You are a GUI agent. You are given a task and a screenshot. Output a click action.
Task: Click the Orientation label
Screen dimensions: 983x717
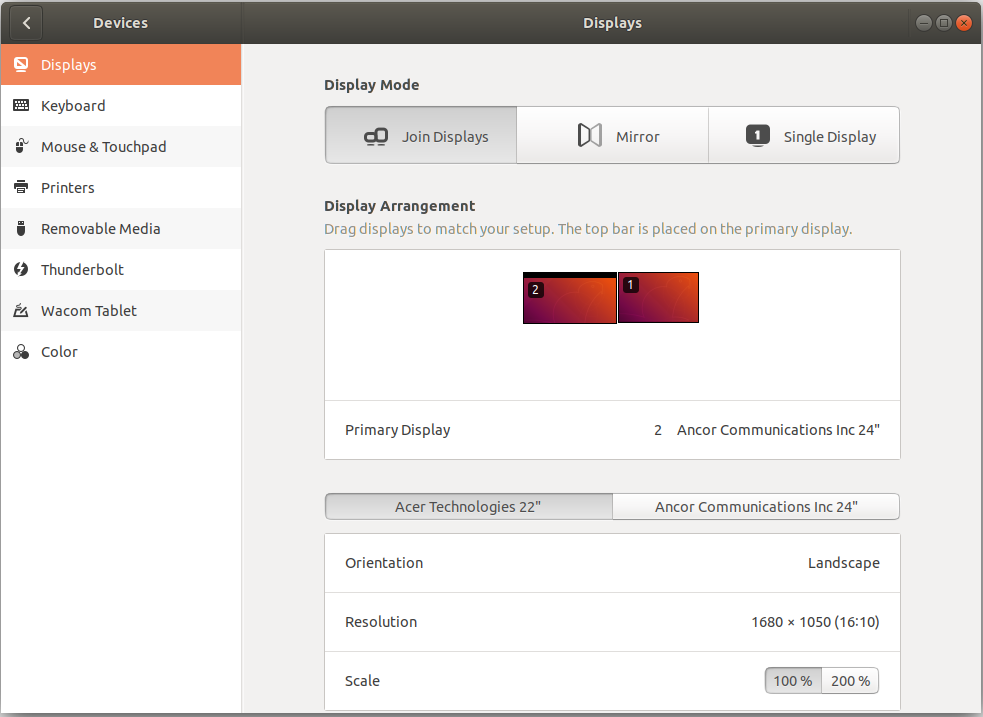[x=384, y=563]
